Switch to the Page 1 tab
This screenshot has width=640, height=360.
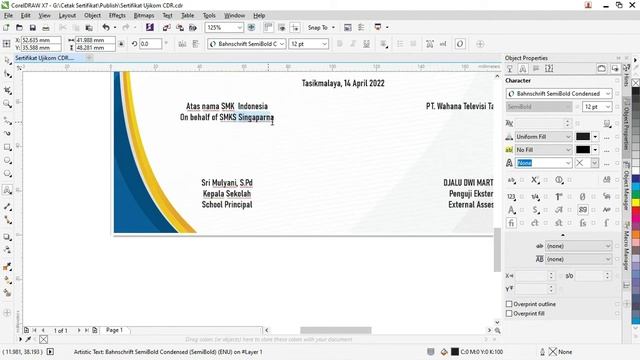click(114, 330)
